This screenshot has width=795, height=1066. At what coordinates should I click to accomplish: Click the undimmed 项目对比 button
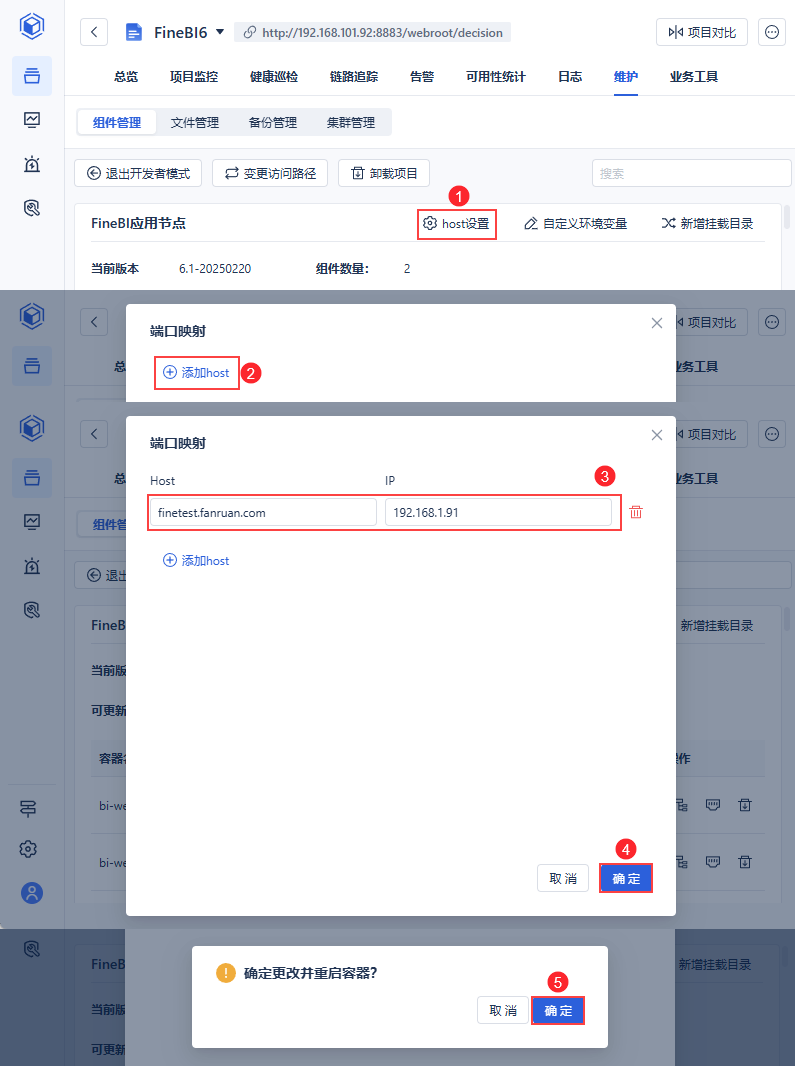pyautogui.click(x=702, y=32)
